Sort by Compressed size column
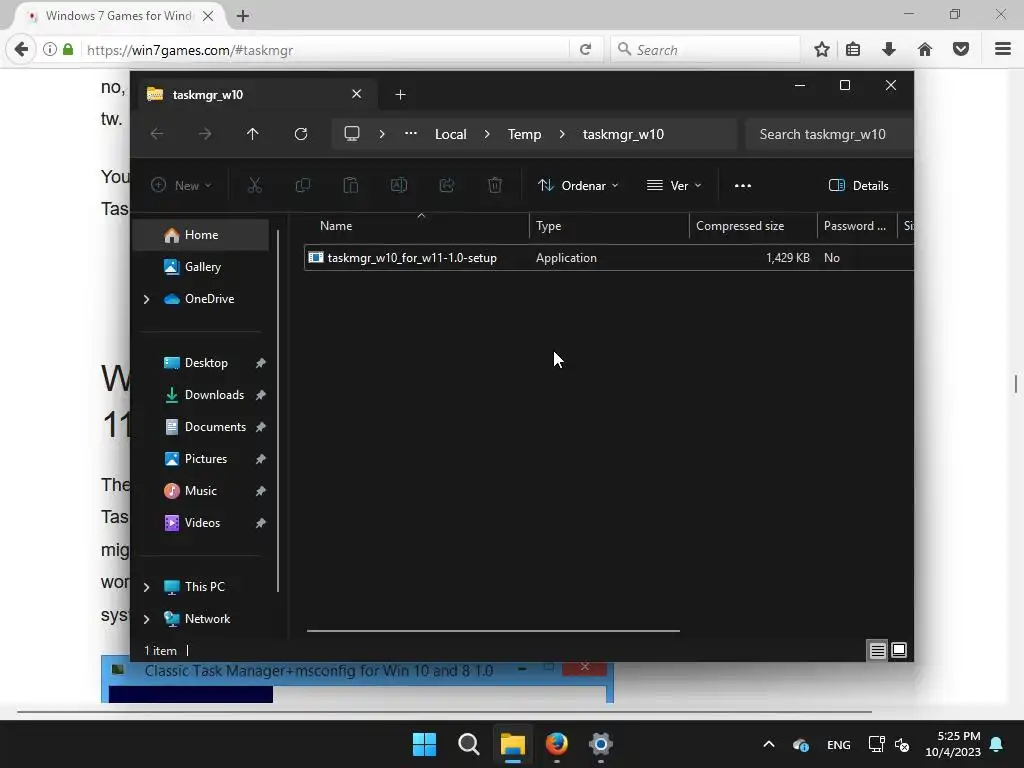The width and height of the screenshot is (1024, 768). [x=752, y=226]
